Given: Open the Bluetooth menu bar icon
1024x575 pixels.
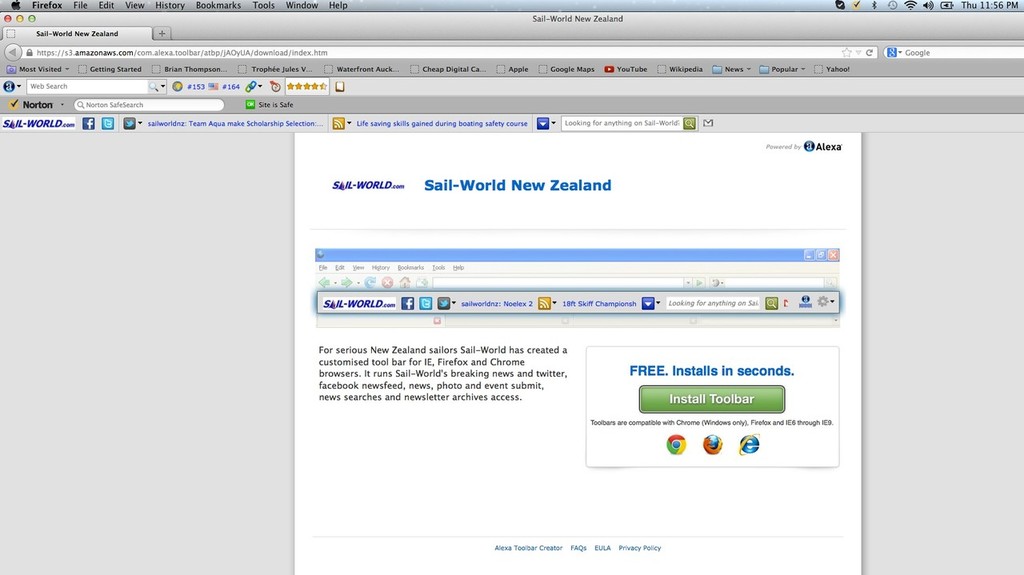Looking at the screenshot, I should (x=874, y=5).
